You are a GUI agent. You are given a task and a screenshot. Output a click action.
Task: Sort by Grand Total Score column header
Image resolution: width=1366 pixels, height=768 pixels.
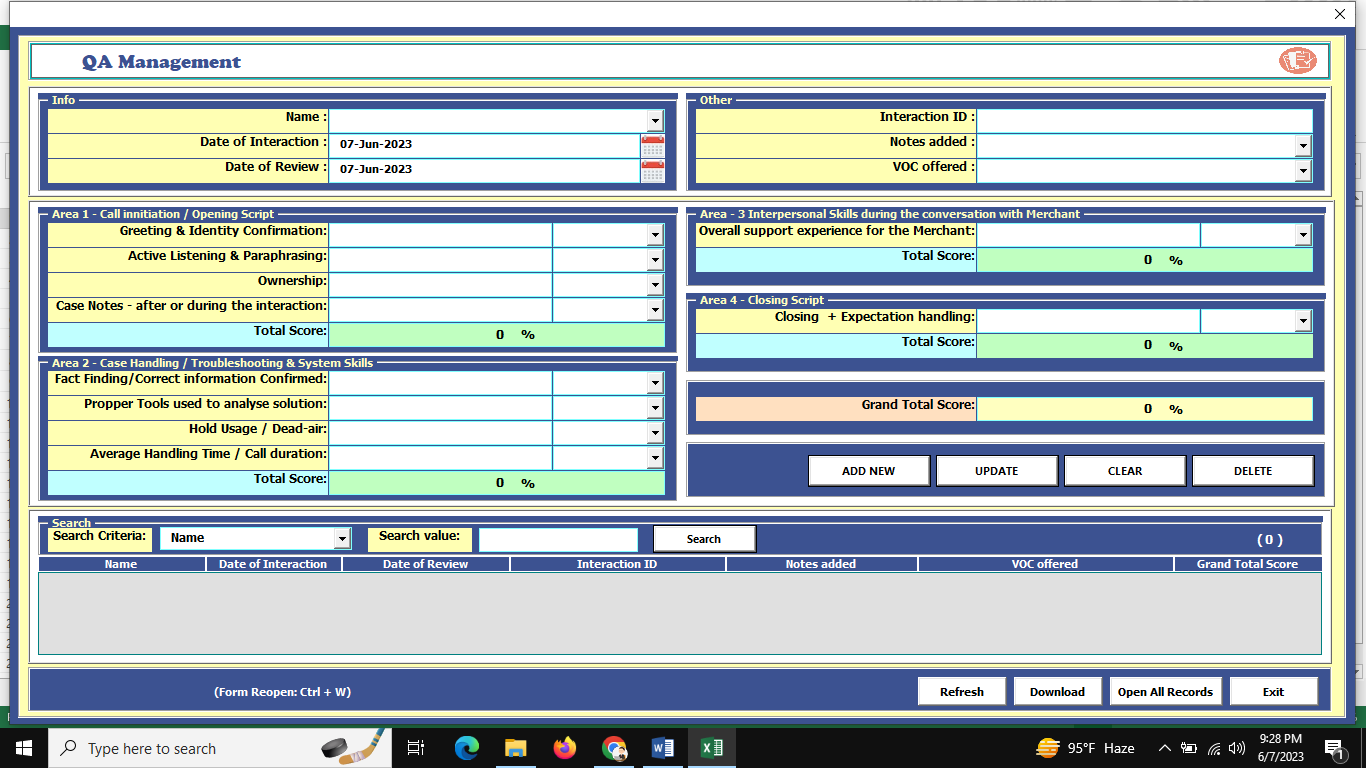pyautogui.click(x=1247, y=564)
